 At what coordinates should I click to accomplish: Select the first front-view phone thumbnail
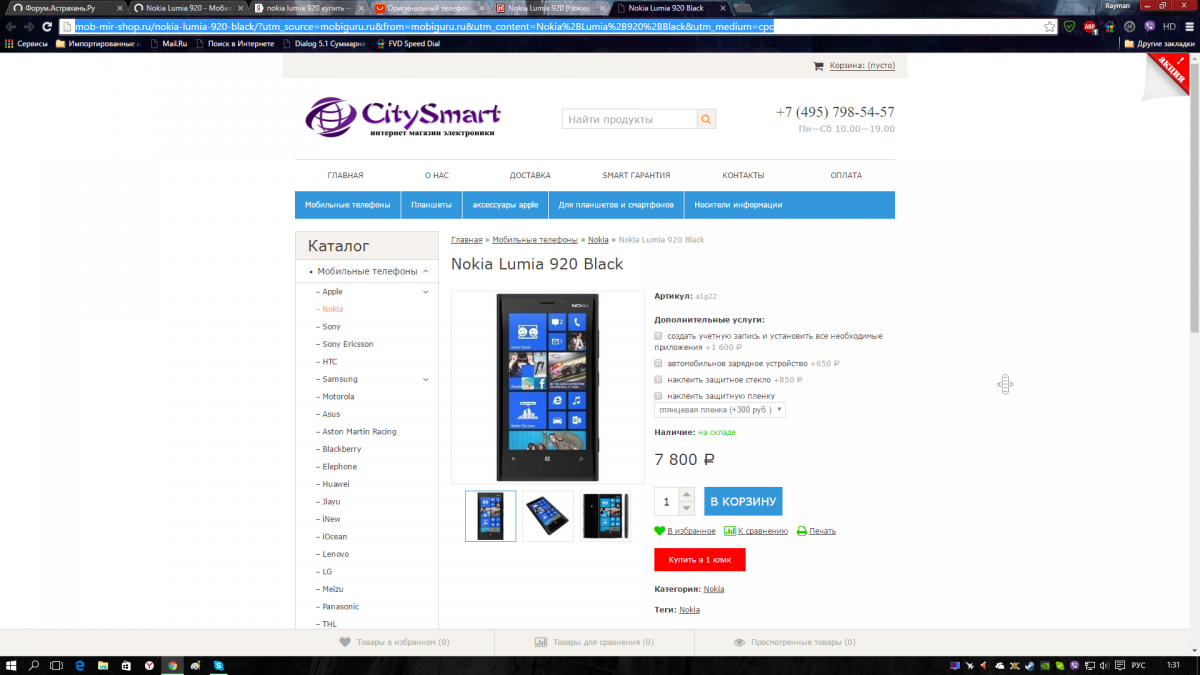point(491,516)
